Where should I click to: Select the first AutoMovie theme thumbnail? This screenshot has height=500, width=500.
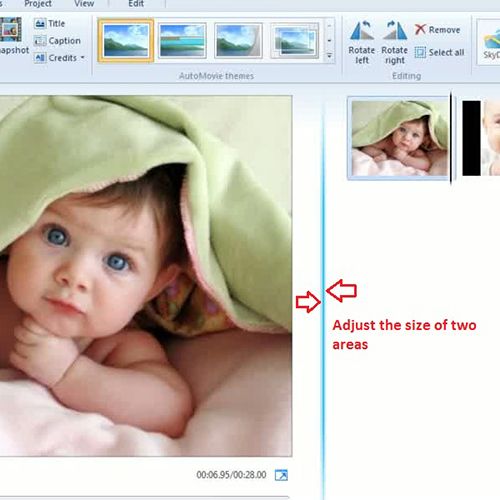coord(126,41)
